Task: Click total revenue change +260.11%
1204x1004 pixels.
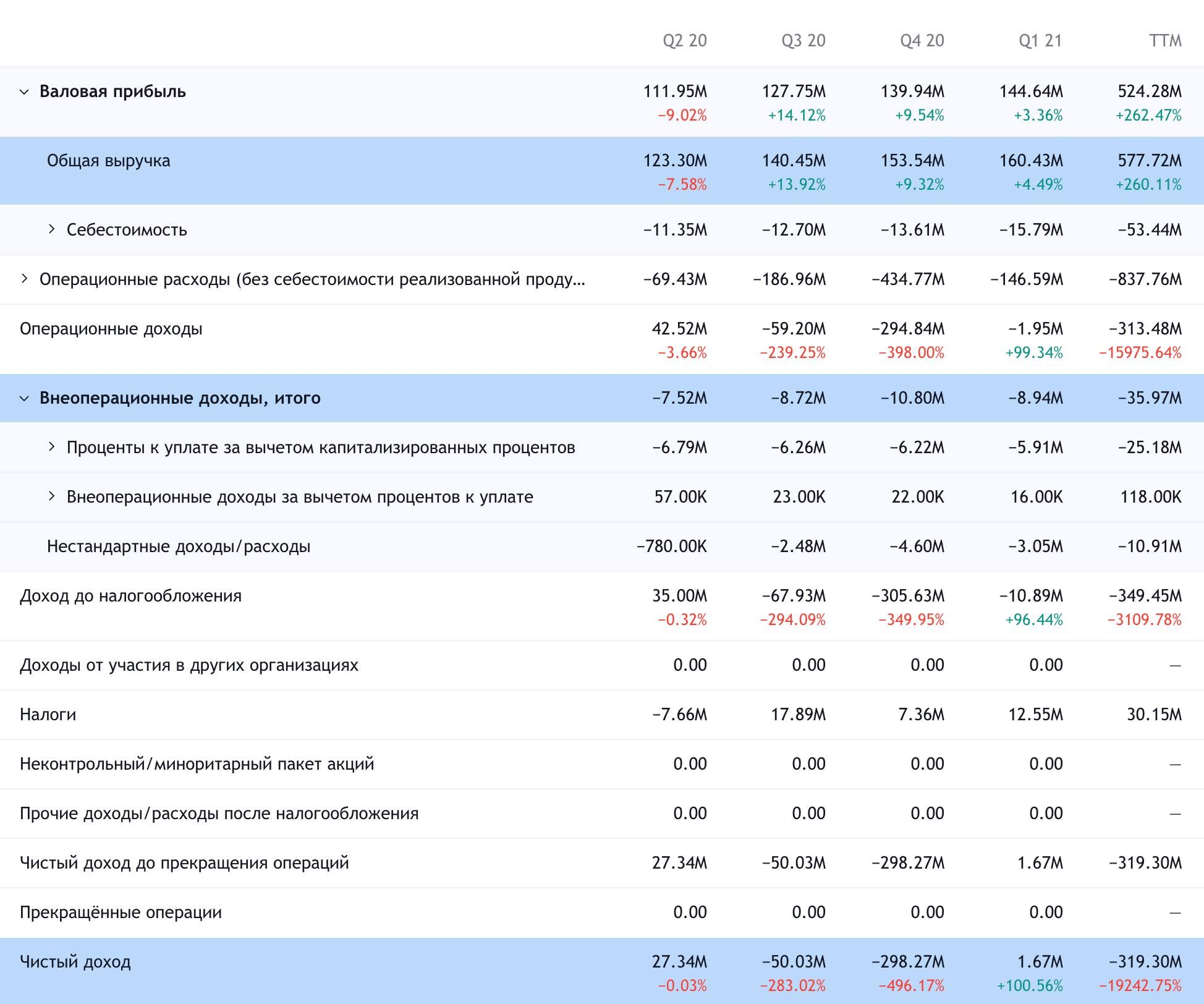Action: (1148, 184)
